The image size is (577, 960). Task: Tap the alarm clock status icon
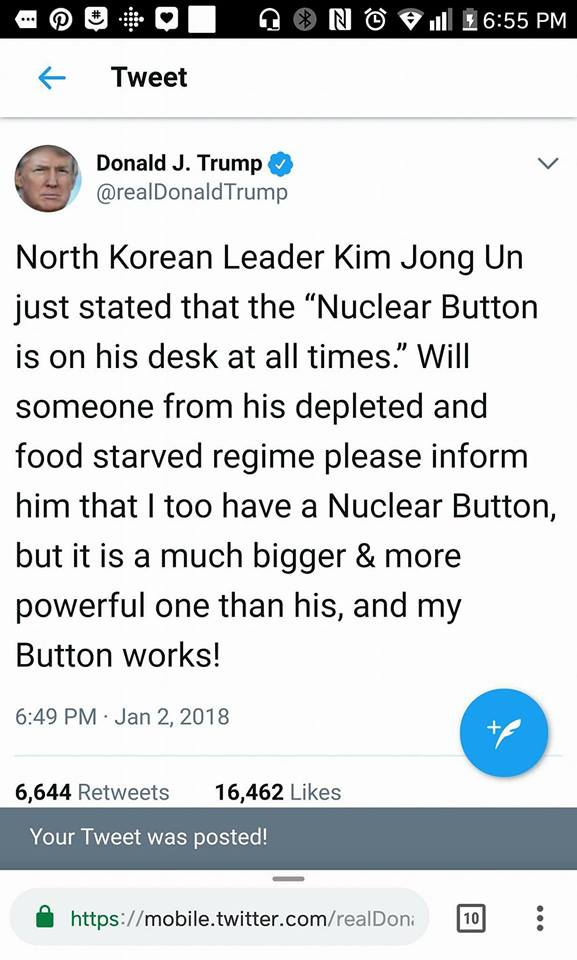click(x=375, y=20)
